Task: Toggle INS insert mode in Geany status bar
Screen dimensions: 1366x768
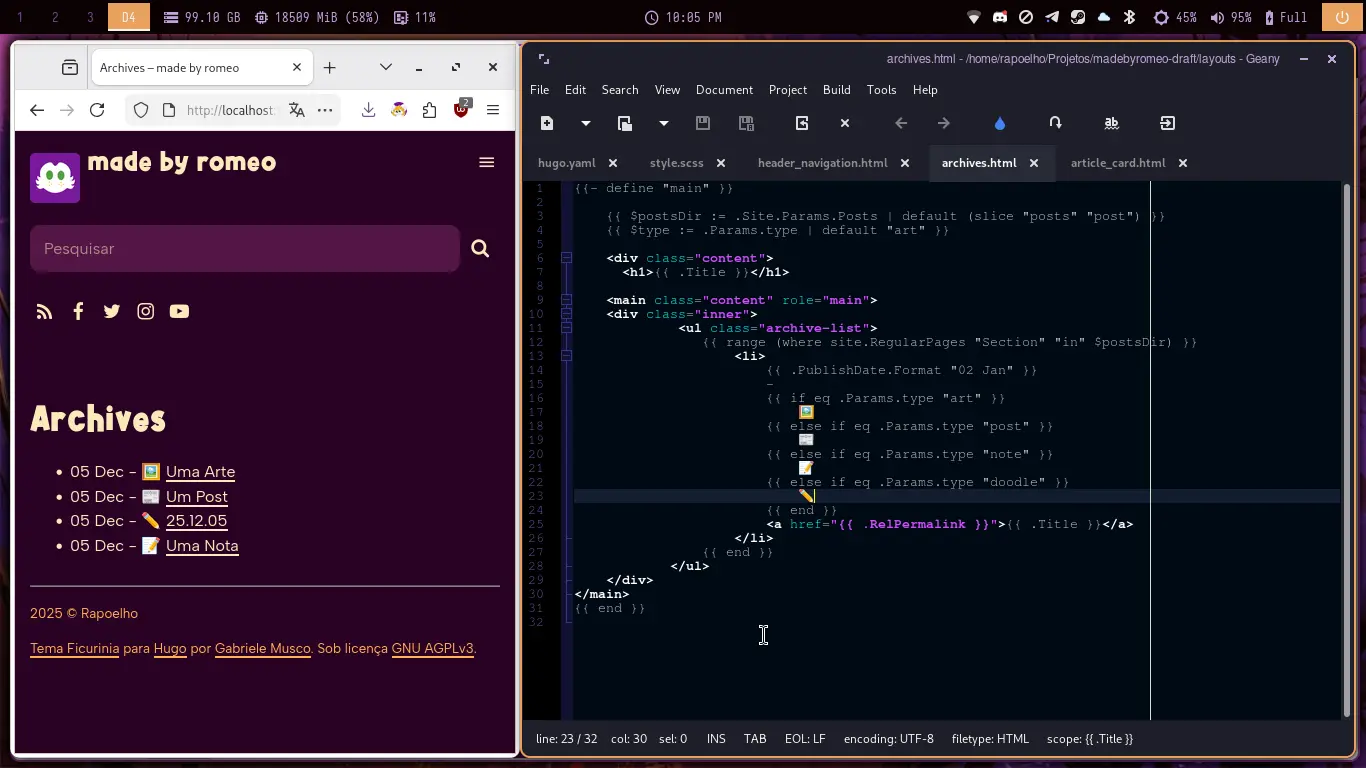Action: point(716,739)
